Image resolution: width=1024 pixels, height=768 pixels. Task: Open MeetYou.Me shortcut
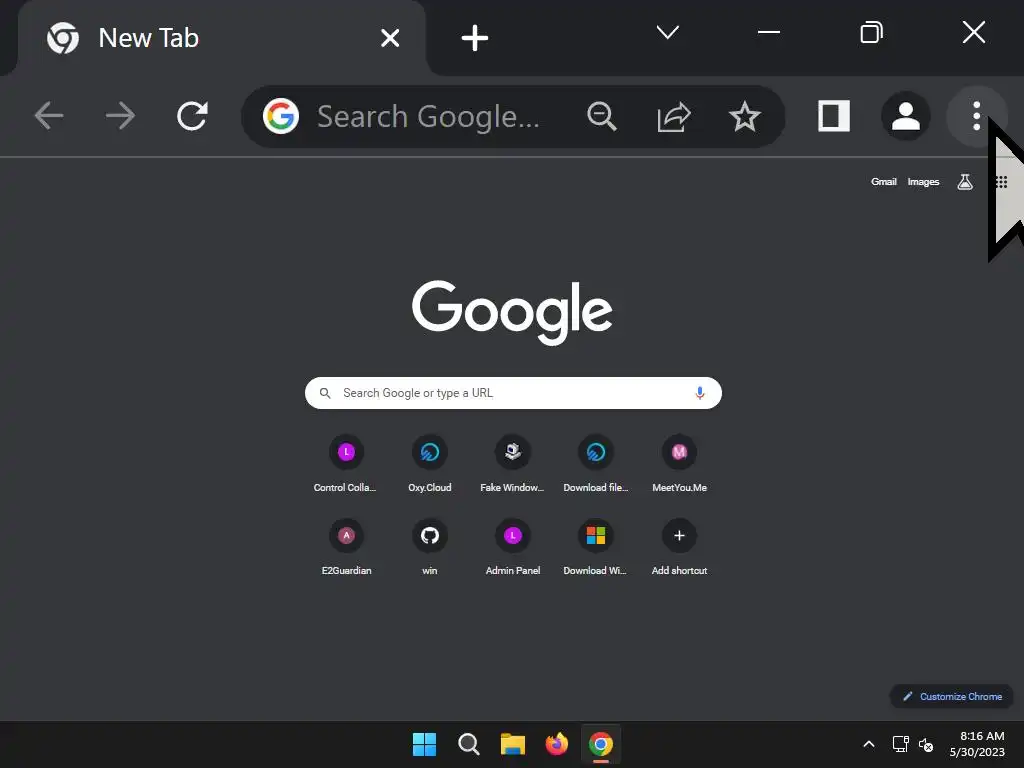pos(679,464)
